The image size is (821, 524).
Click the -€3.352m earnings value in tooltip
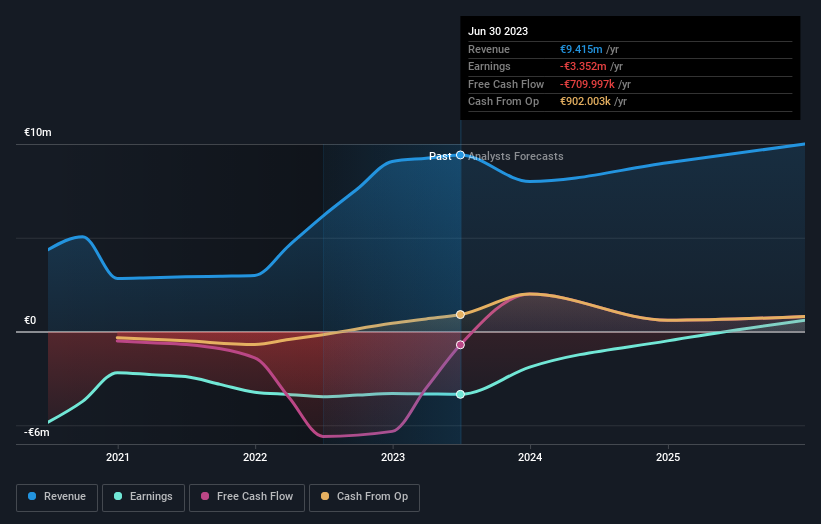583,66
